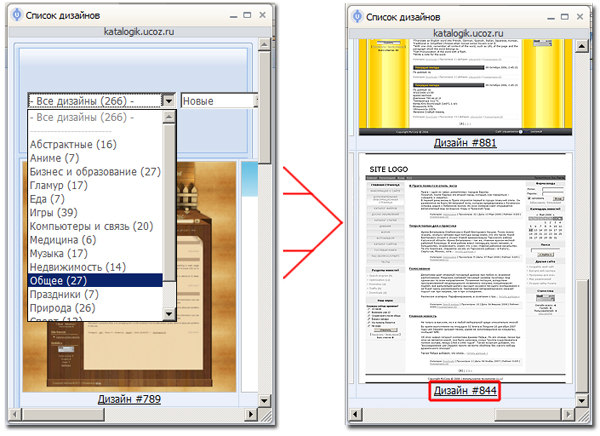Expand the 'Все дизайны (266)' dropdown arrow
This screenshot has height=436, width=600.
pos(169,101)
